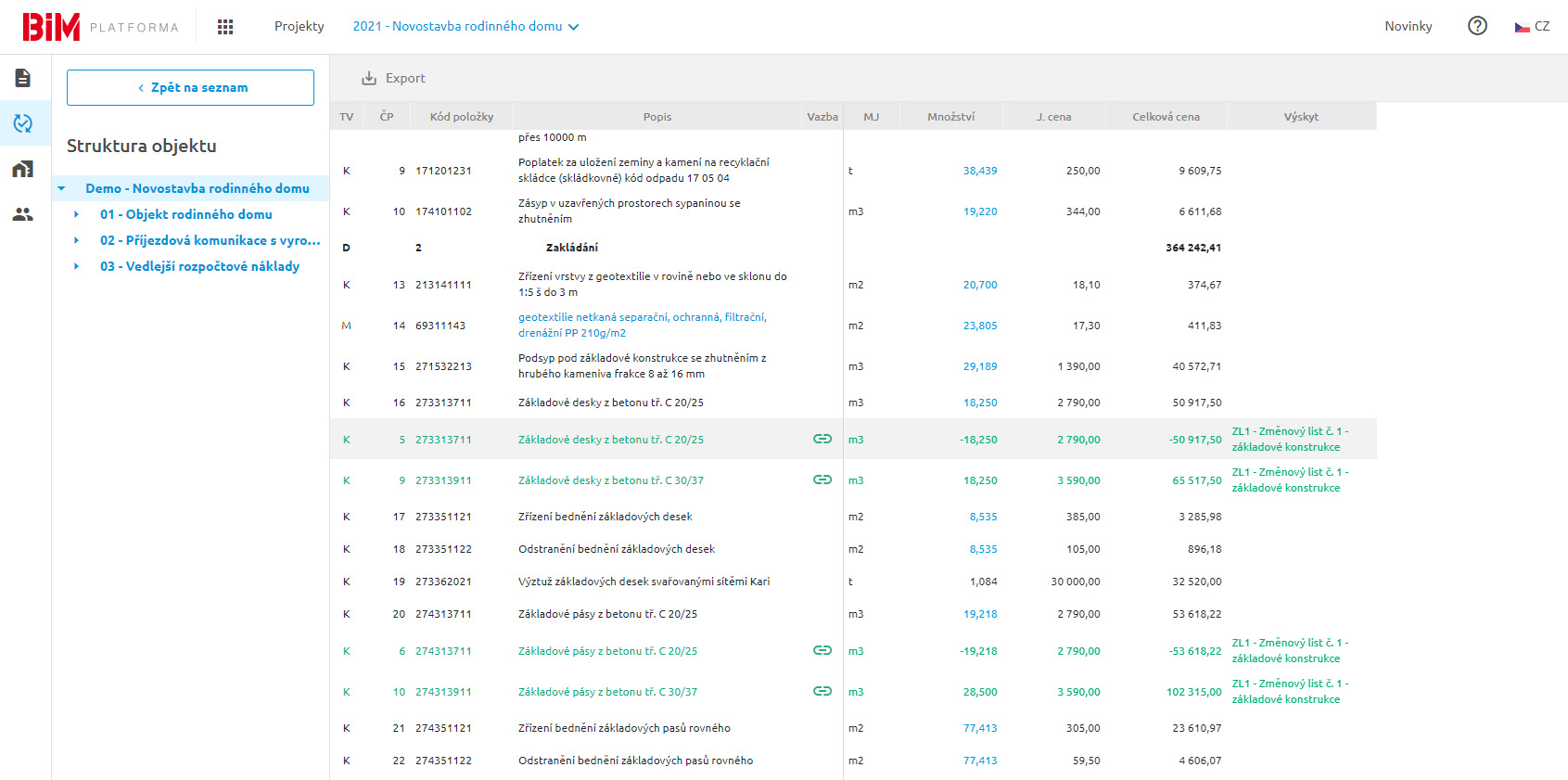Click the help question mark icon
The height and width of the screenshot is (780, 1568).
[x=1477, y=26]
